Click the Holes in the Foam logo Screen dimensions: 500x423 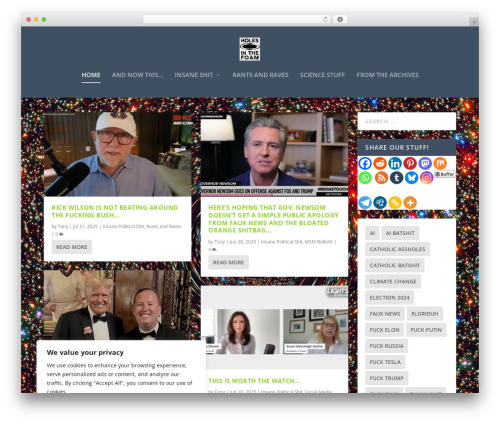tap(250, 49)
